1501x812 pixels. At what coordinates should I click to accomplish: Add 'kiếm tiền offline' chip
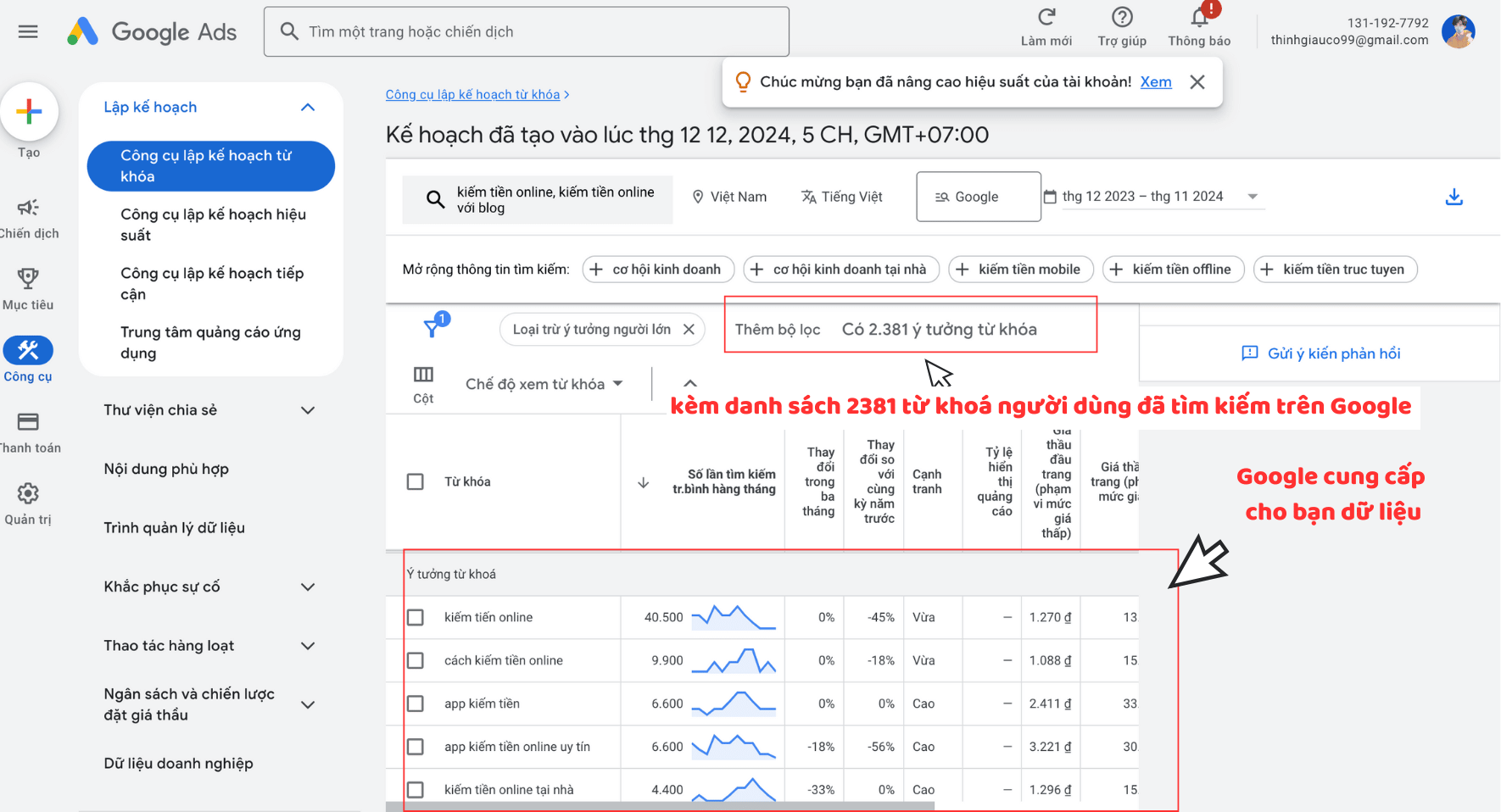(1173, 270)
